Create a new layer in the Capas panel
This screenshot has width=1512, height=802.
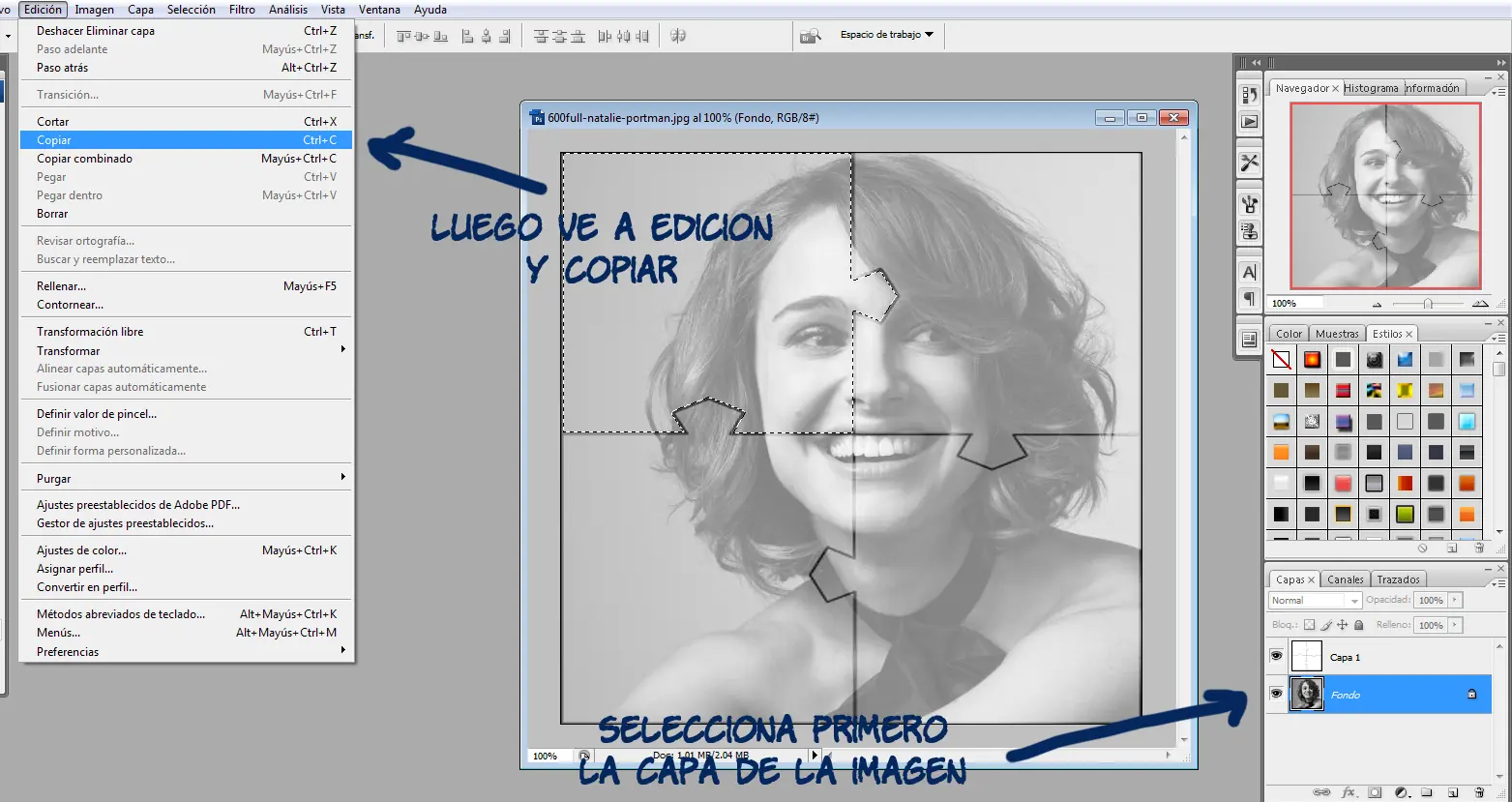[x=1454, y=792]
